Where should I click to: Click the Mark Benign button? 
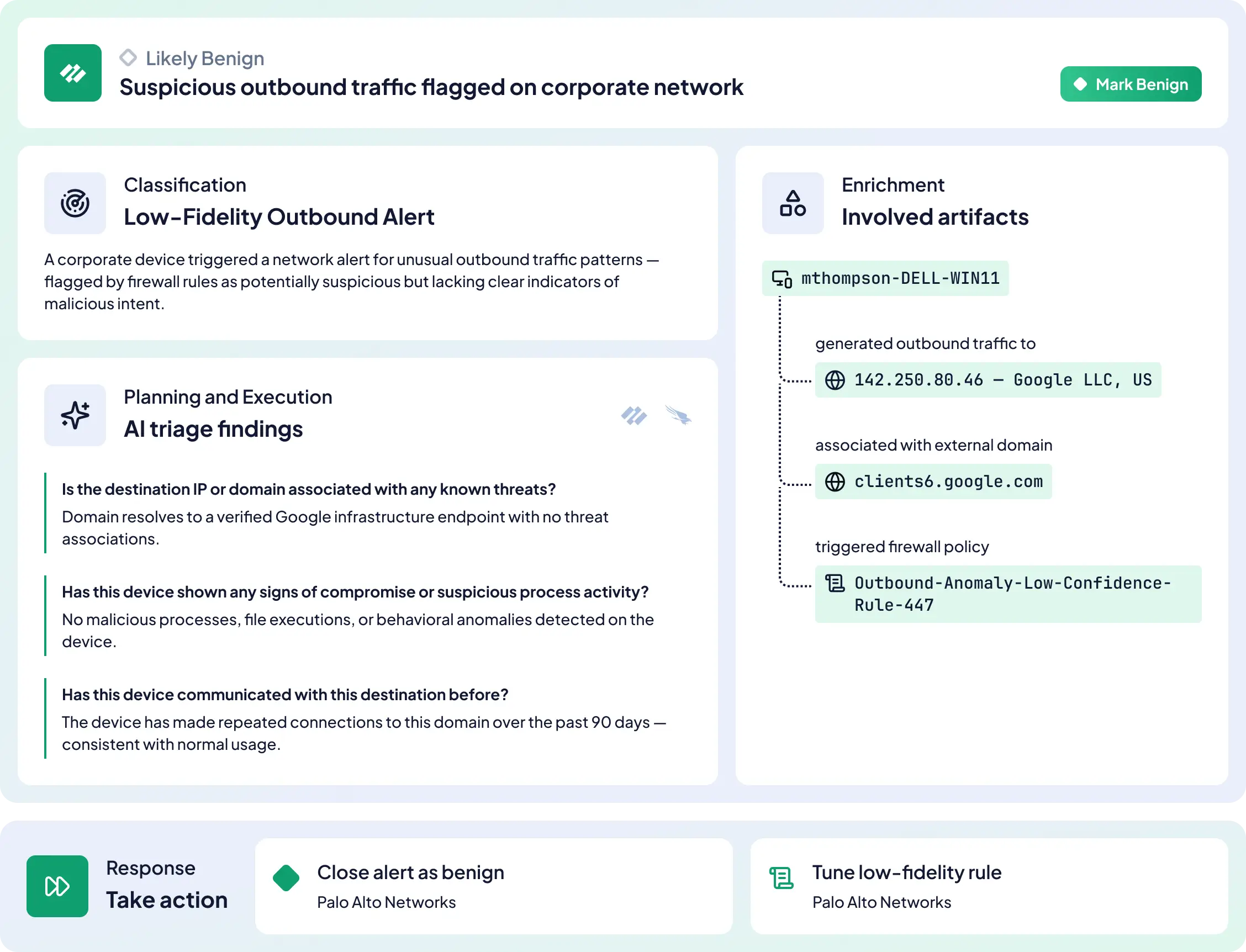(1130, 84)
